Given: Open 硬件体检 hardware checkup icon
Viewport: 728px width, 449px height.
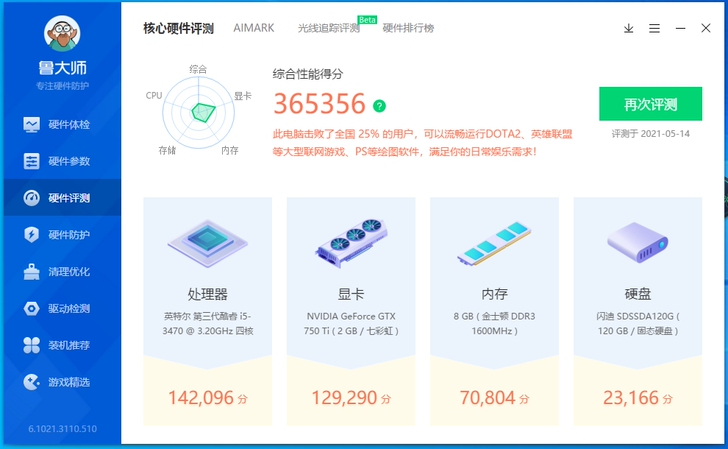Looking at the screenshot, I should (x=32, y=124).
